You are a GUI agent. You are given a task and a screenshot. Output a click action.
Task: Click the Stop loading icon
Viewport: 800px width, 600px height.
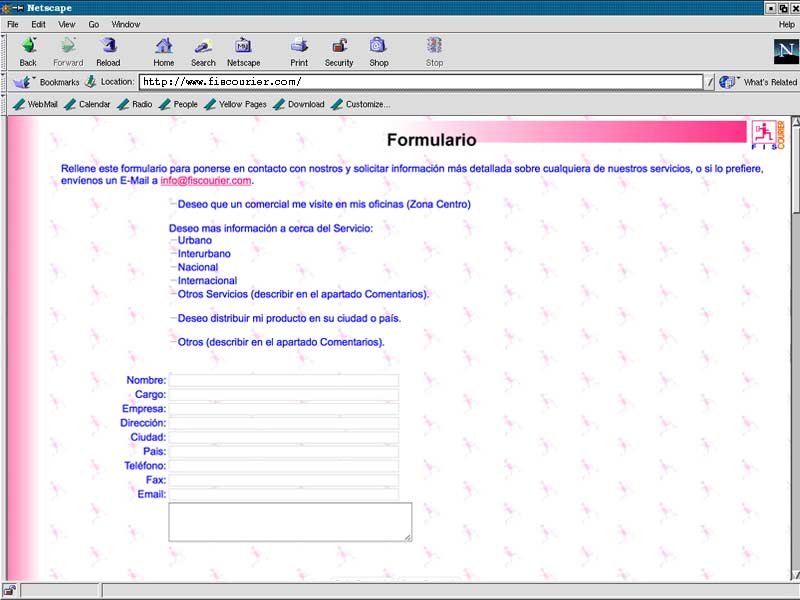(x=434, y=52)
